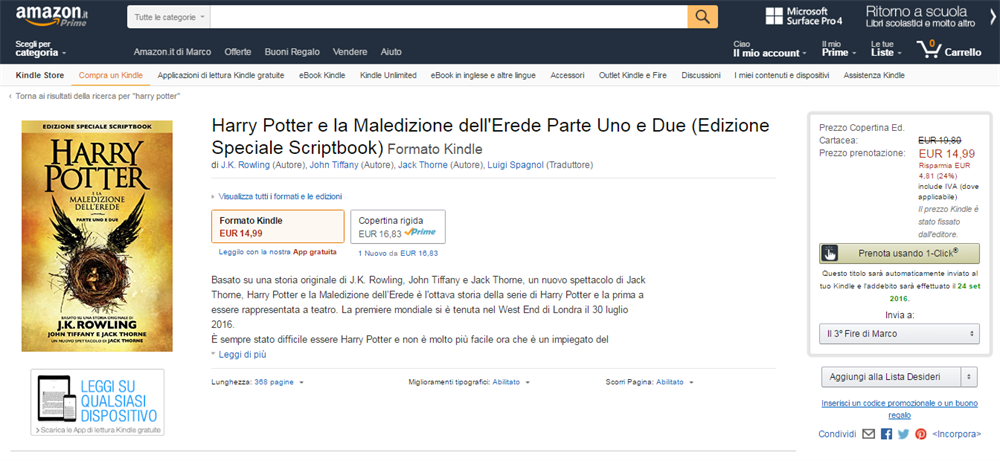Open 'Applicazioni di lettura Kindle gratuite'

coord(221,75)
